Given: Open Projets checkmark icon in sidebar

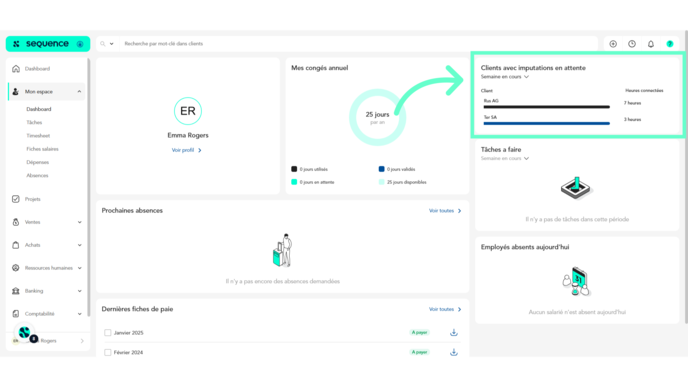Looking at the screenshot, I should 16,199.
